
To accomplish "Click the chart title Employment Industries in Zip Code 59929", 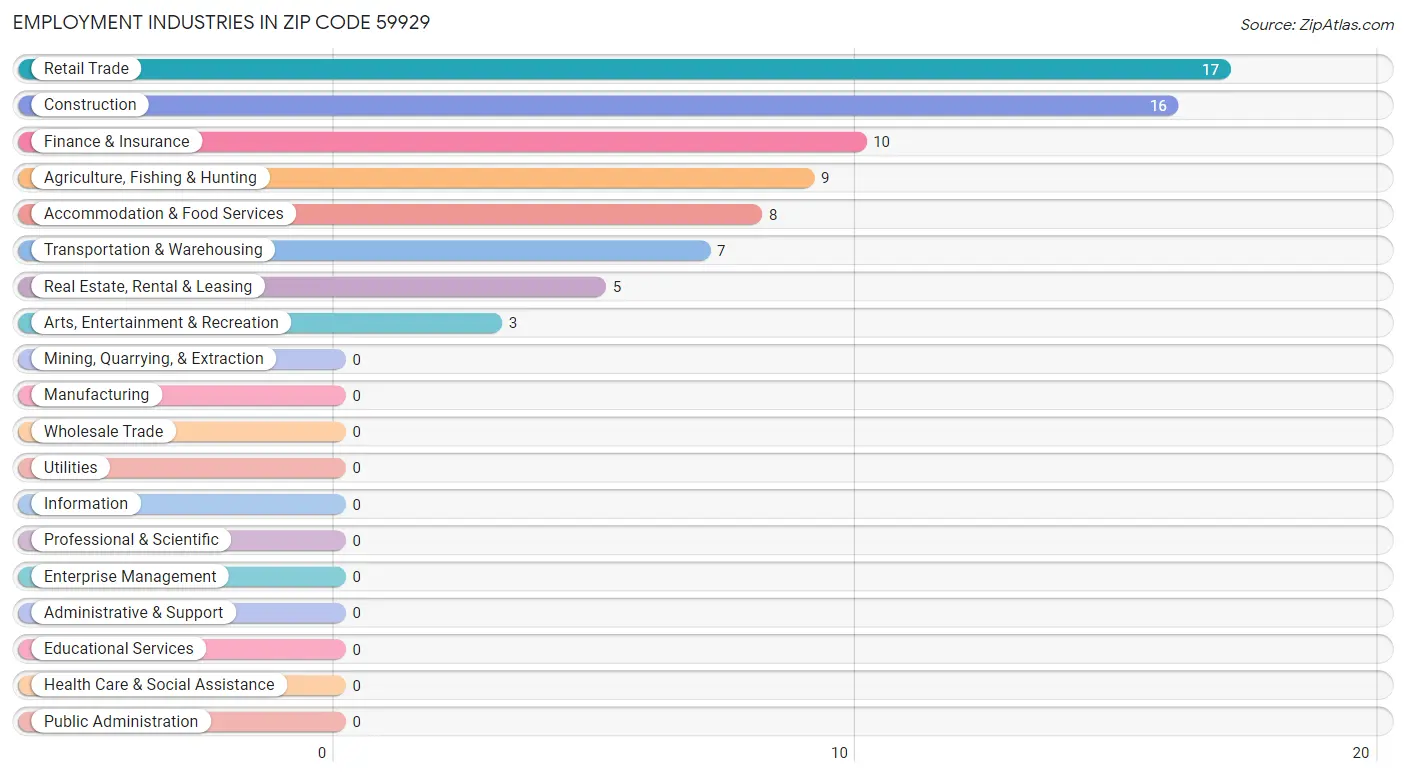I will click(222, 22).
